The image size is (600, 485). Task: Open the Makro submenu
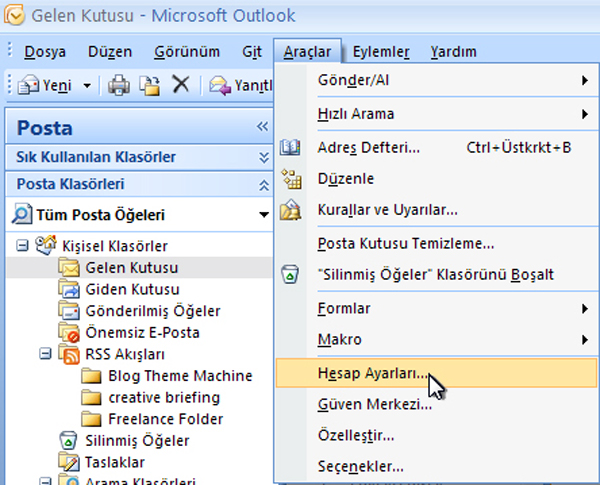tap(437, 340)
